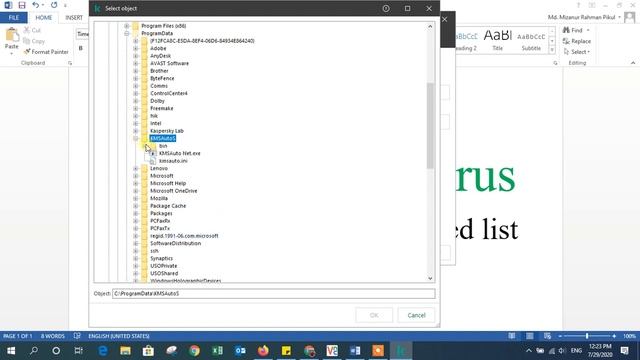Screen dimensions: 640x360
Task: Click the Word save icon
Action: (x=22, y=5)
